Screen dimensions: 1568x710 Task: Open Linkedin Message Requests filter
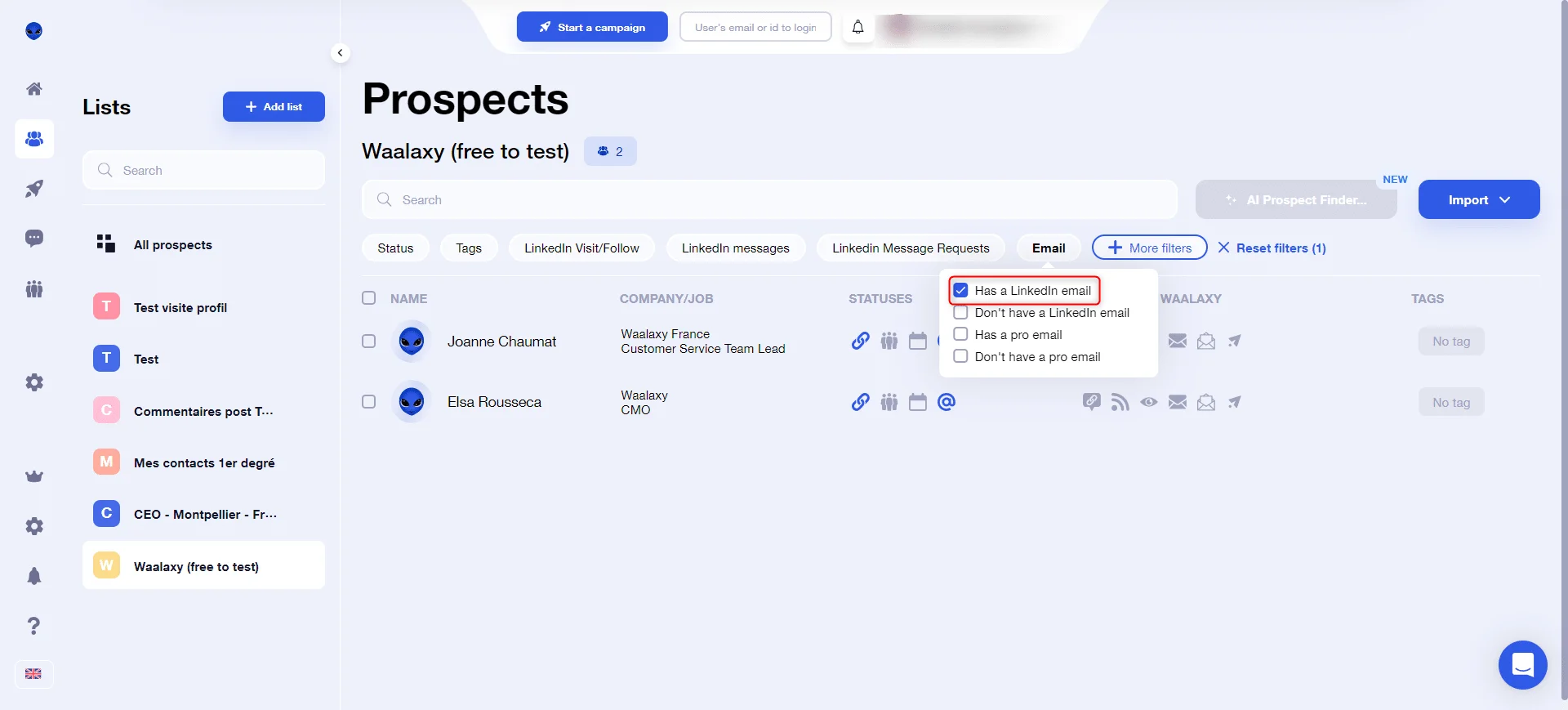point(911,248)
